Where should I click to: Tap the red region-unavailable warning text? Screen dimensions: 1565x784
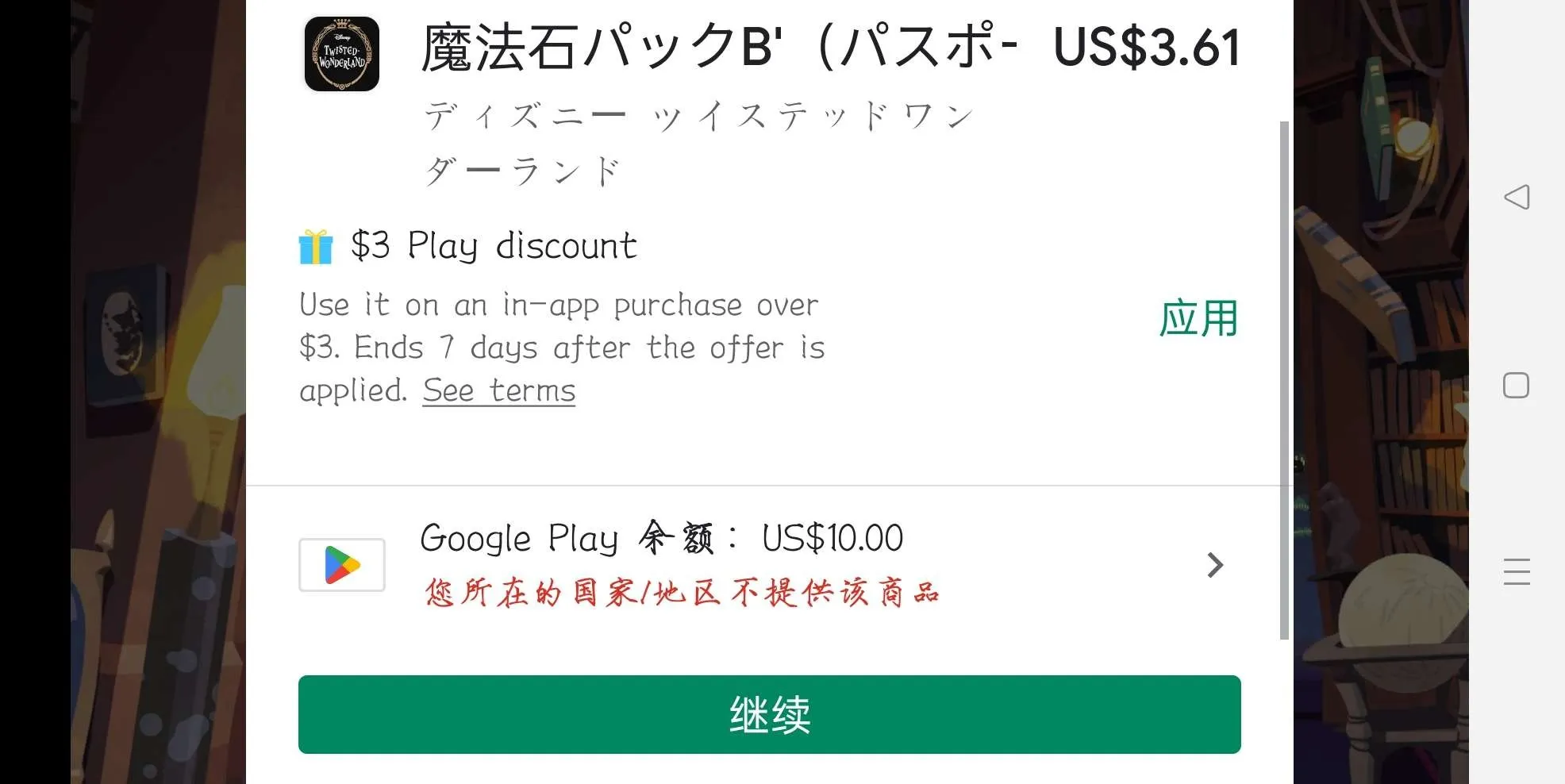click(683, 593)
